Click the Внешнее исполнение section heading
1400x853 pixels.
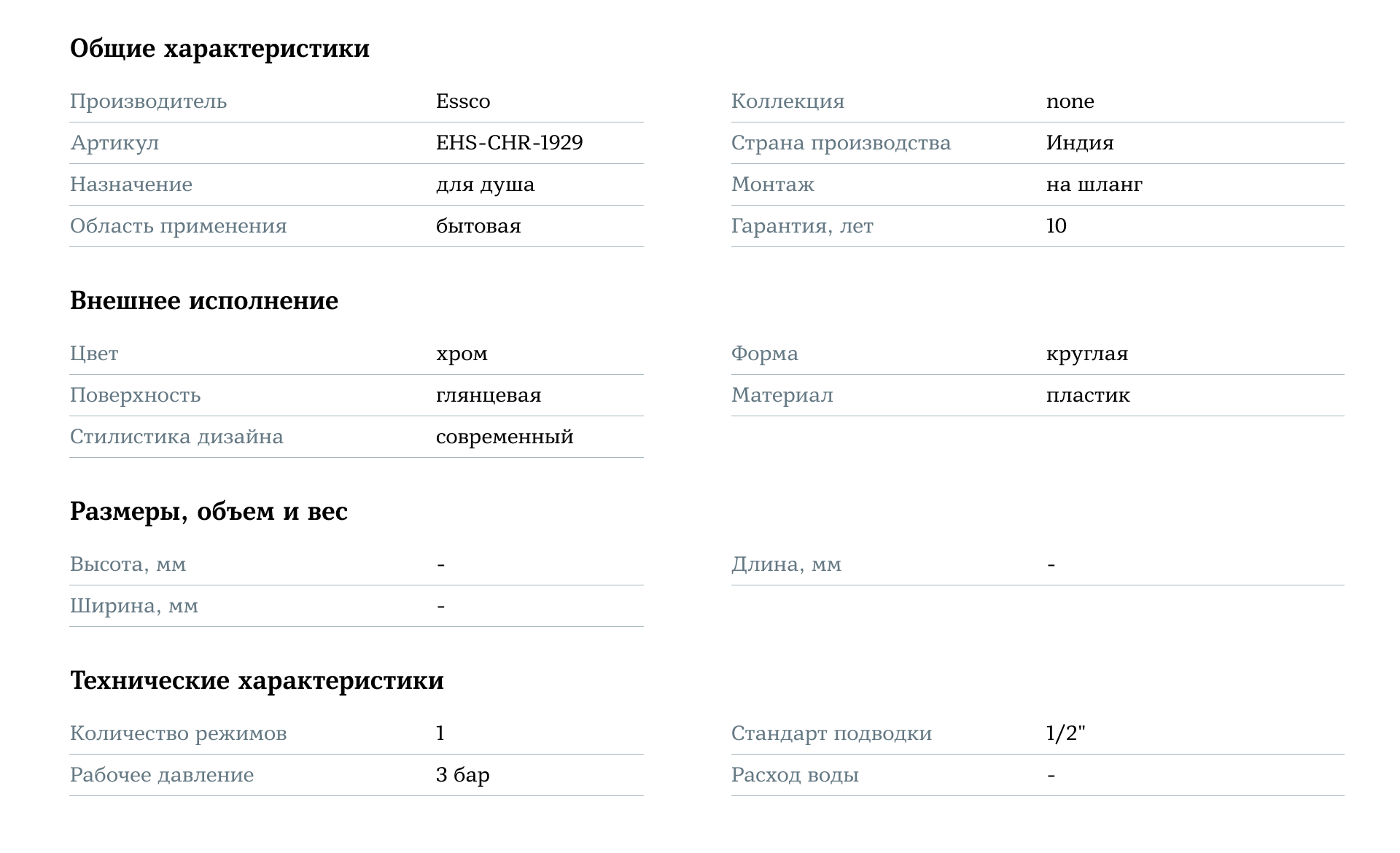[203, 301]
